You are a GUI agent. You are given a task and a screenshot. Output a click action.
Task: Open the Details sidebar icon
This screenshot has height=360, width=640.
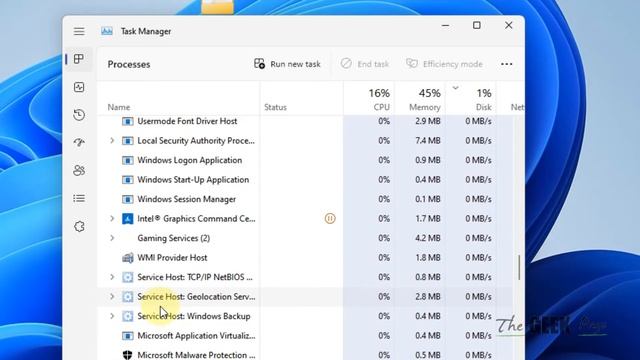(x=79, y=198)
